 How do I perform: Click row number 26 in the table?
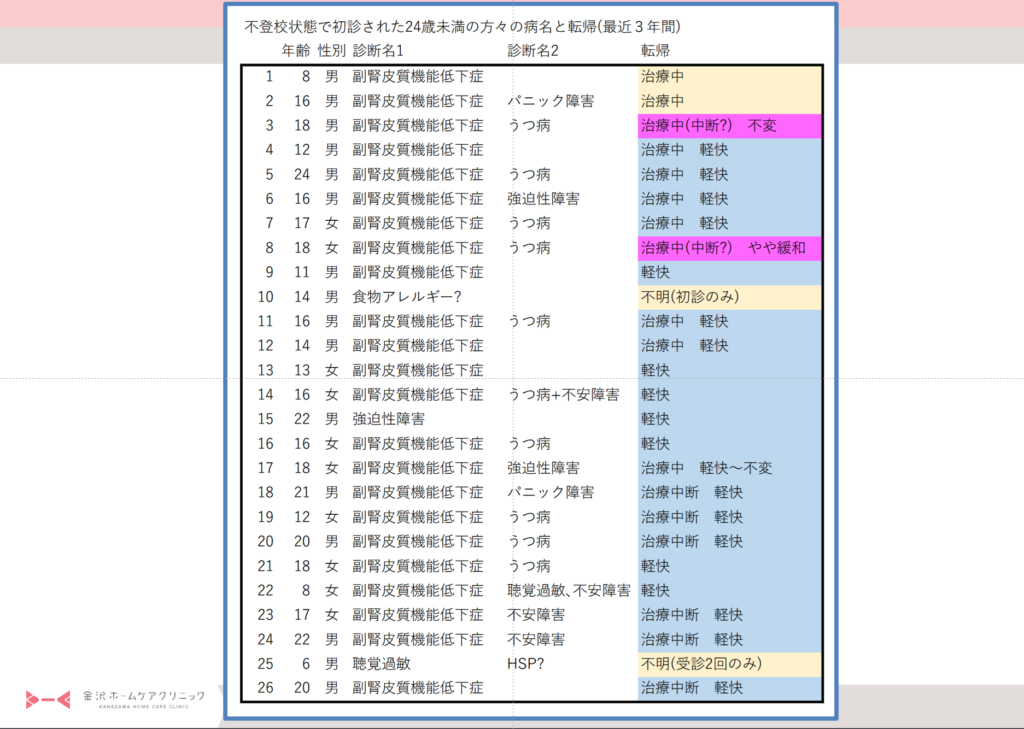264,687
